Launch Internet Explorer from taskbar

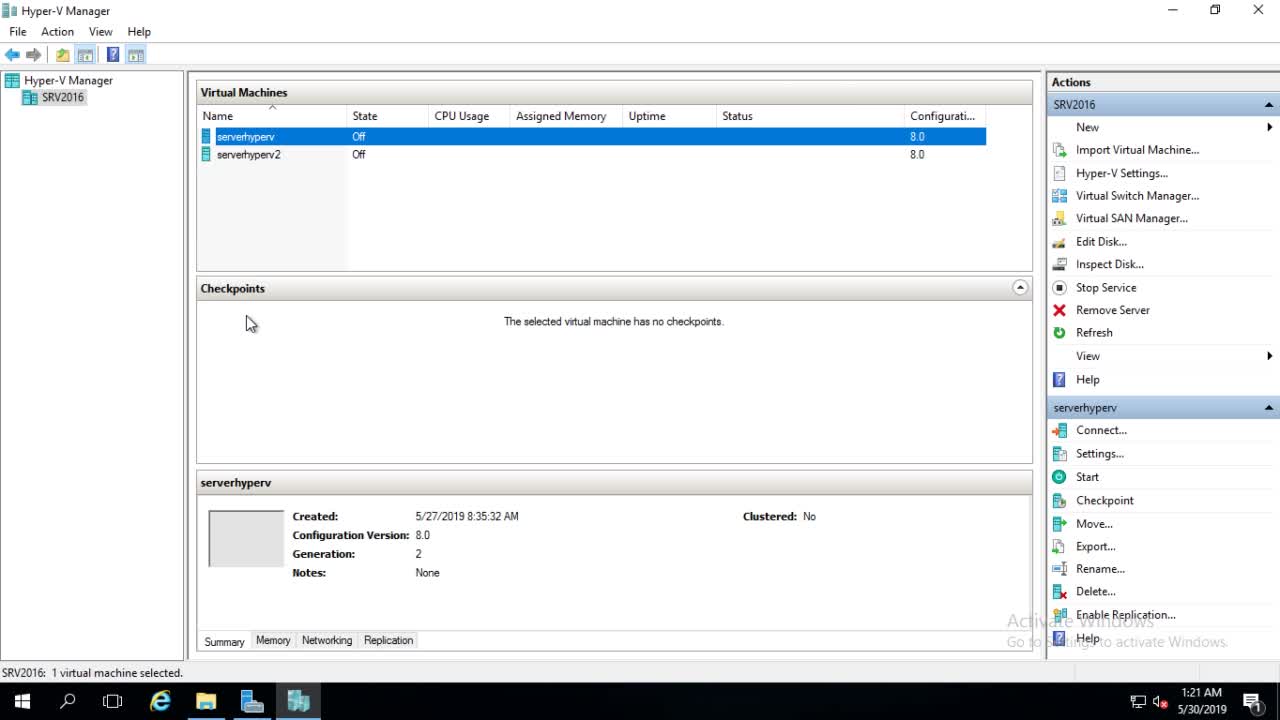click(160, 701)
